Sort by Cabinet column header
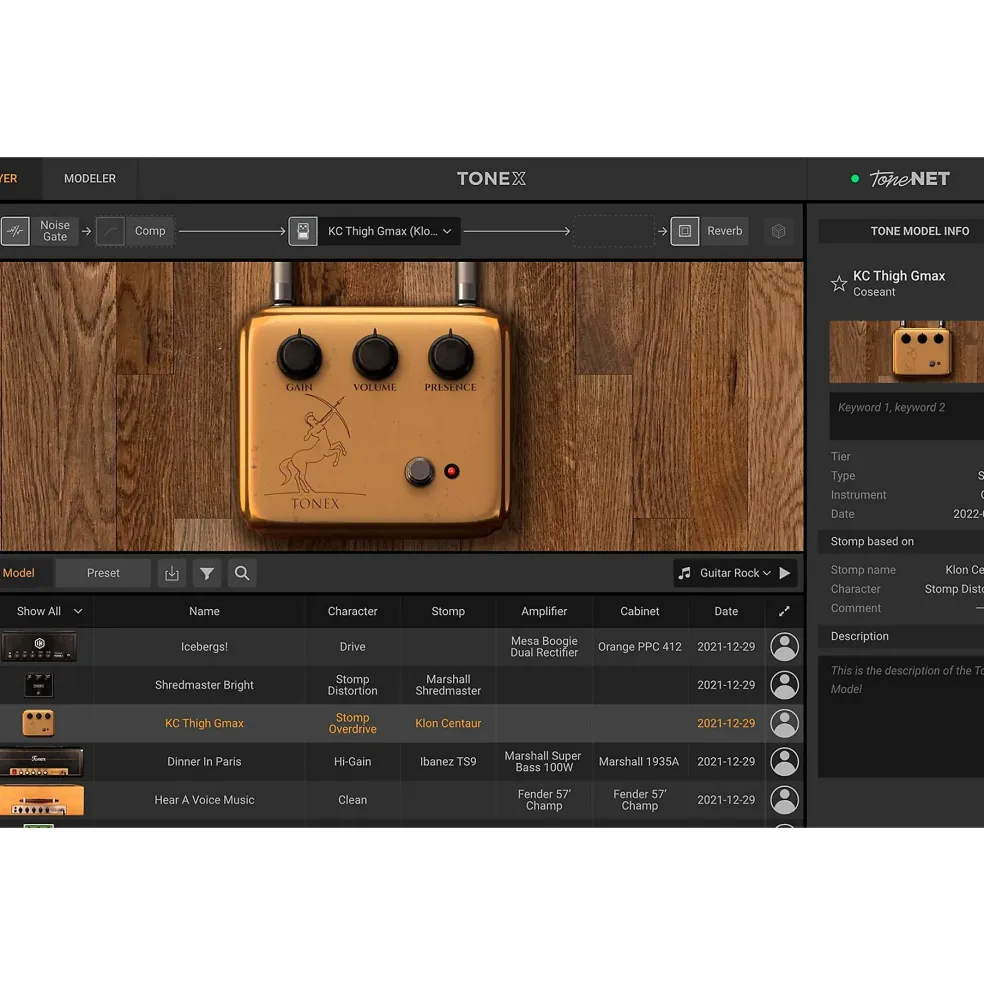The width and height of the screenshot is (984, 985). click(640, 611)
